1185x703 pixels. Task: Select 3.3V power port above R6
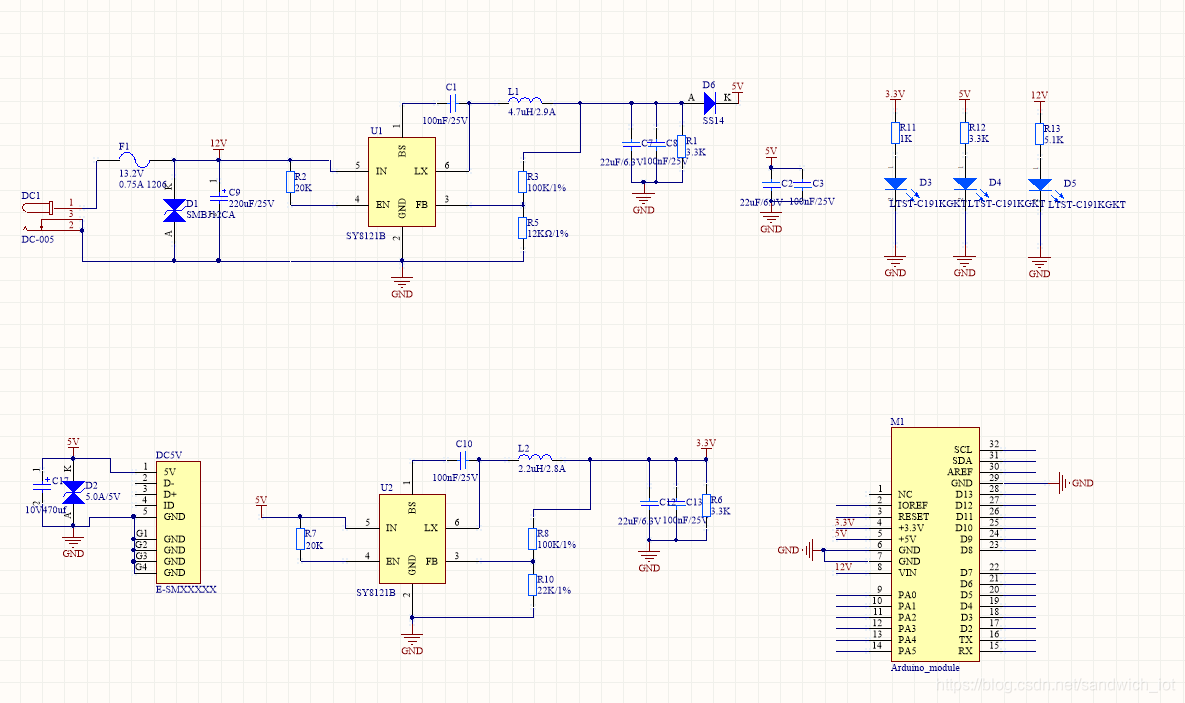706,447
